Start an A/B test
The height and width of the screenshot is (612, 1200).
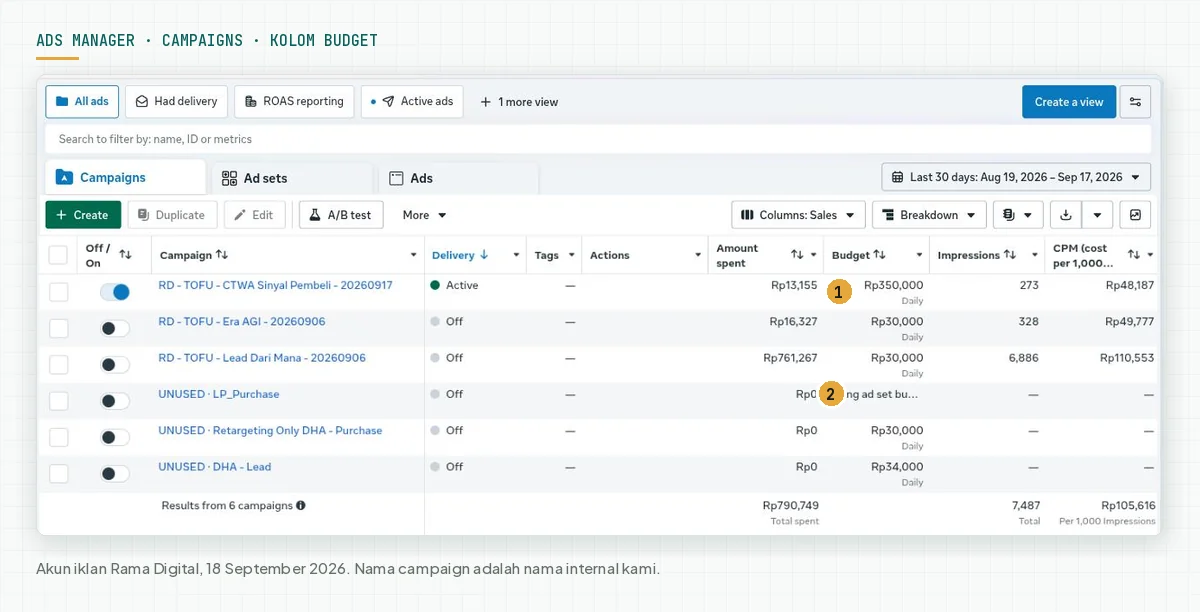tap(341, 215)
